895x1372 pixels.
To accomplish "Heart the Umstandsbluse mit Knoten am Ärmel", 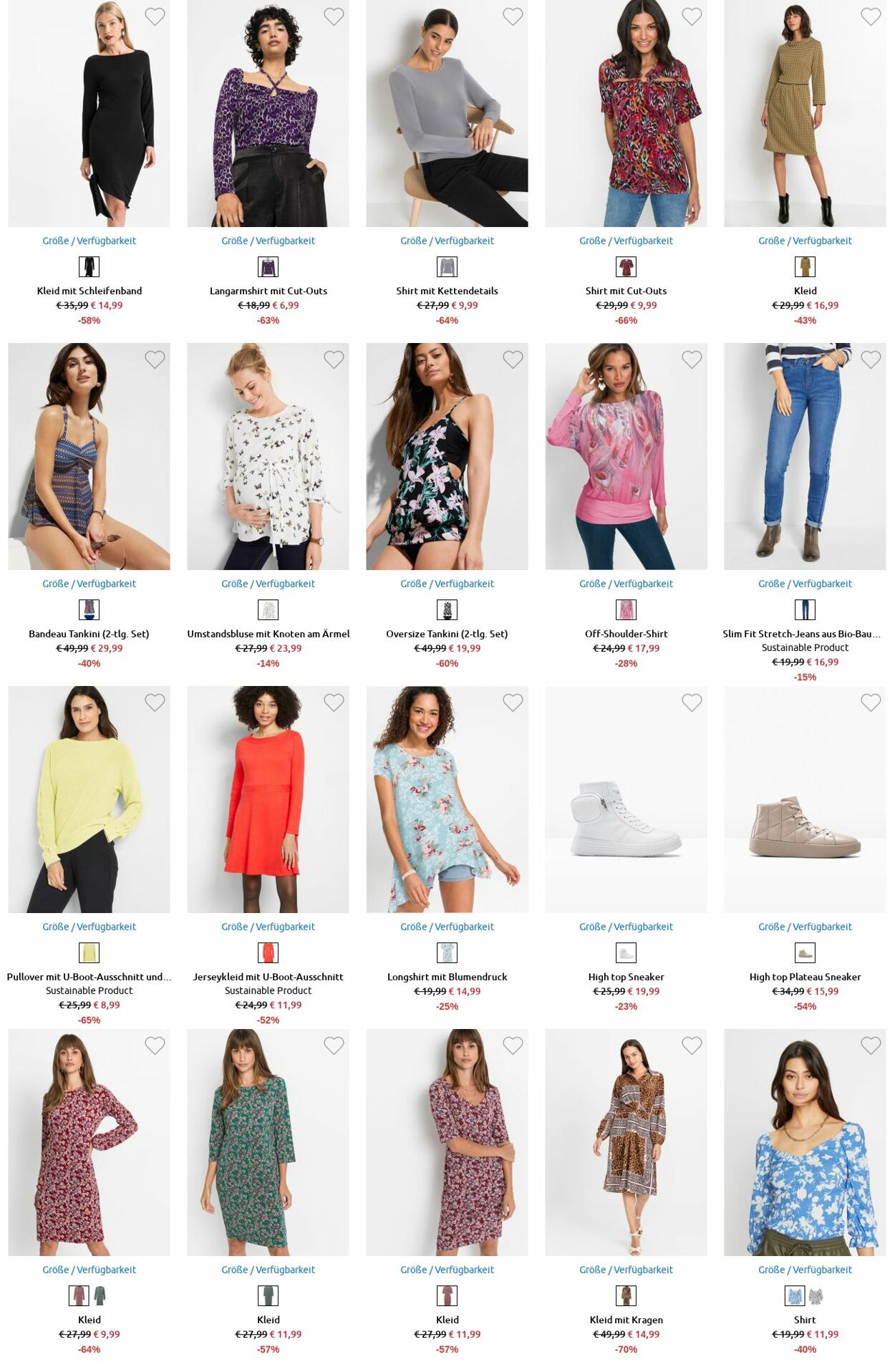I will 334,359.
